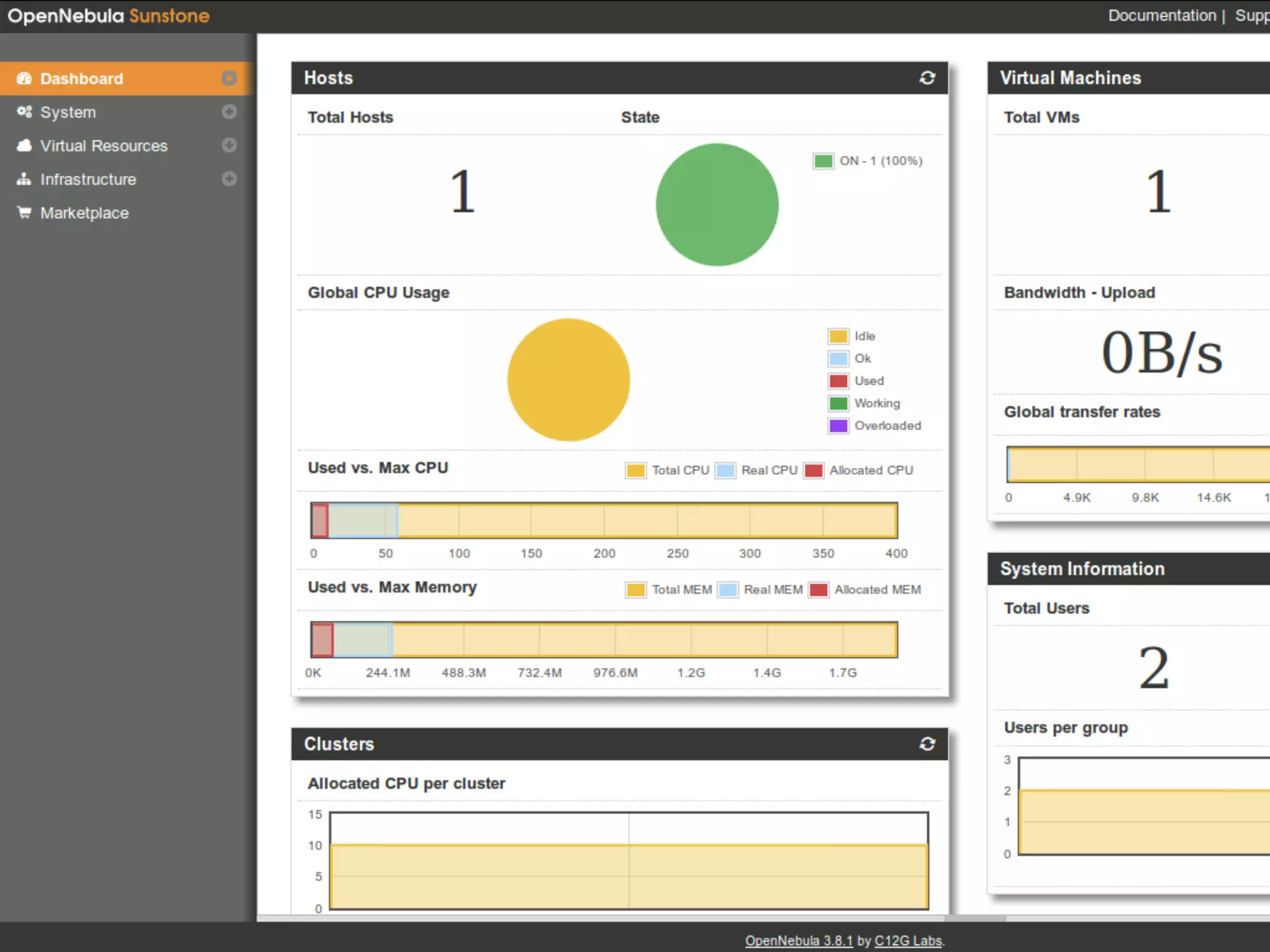
Task: Refresh the Clusters panel
Action: coord(927,744)
